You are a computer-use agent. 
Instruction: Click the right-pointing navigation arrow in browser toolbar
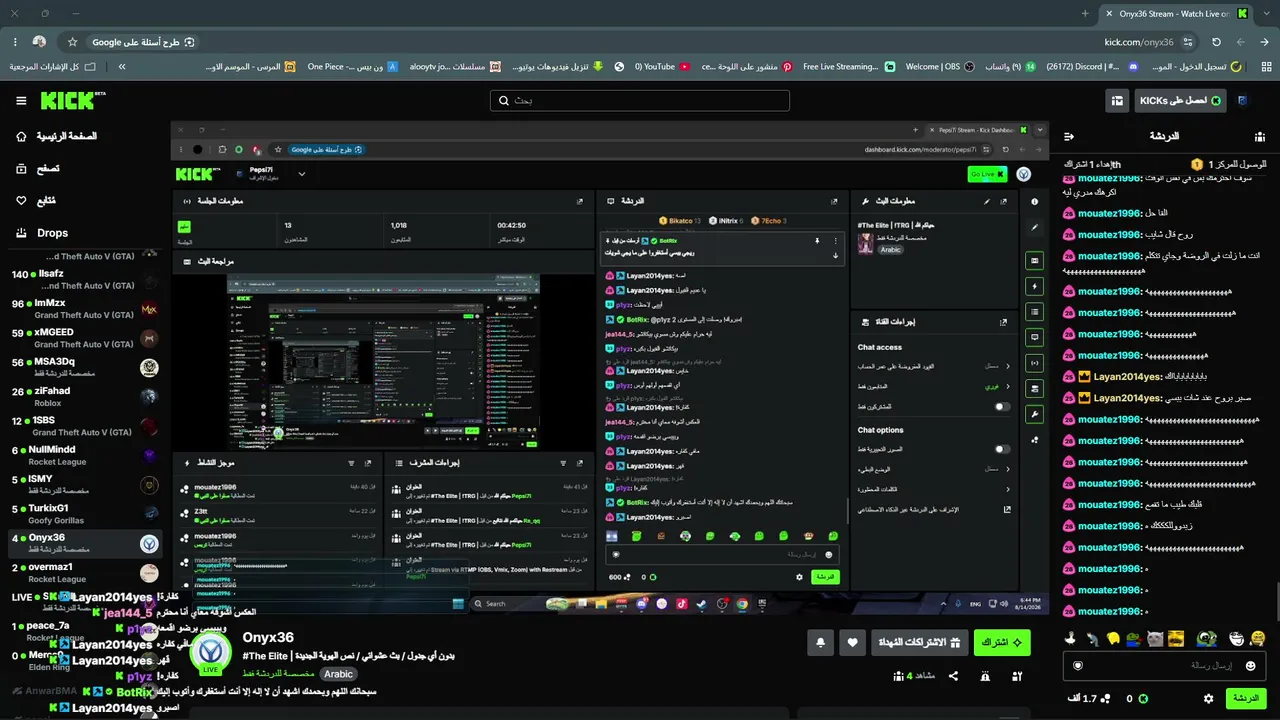[x=1265, y=42]
